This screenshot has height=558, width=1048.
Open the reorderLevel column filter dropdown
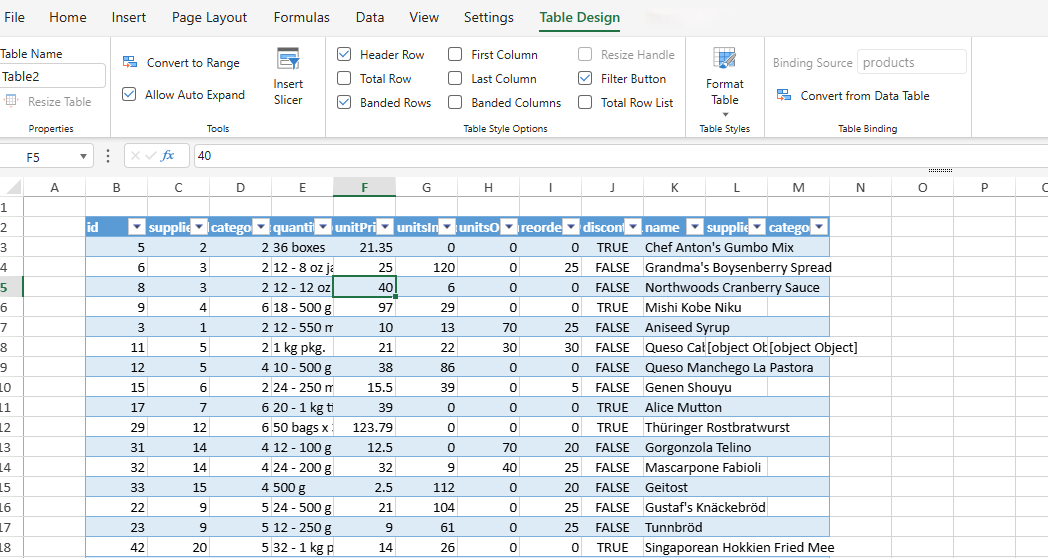point(571,227)
